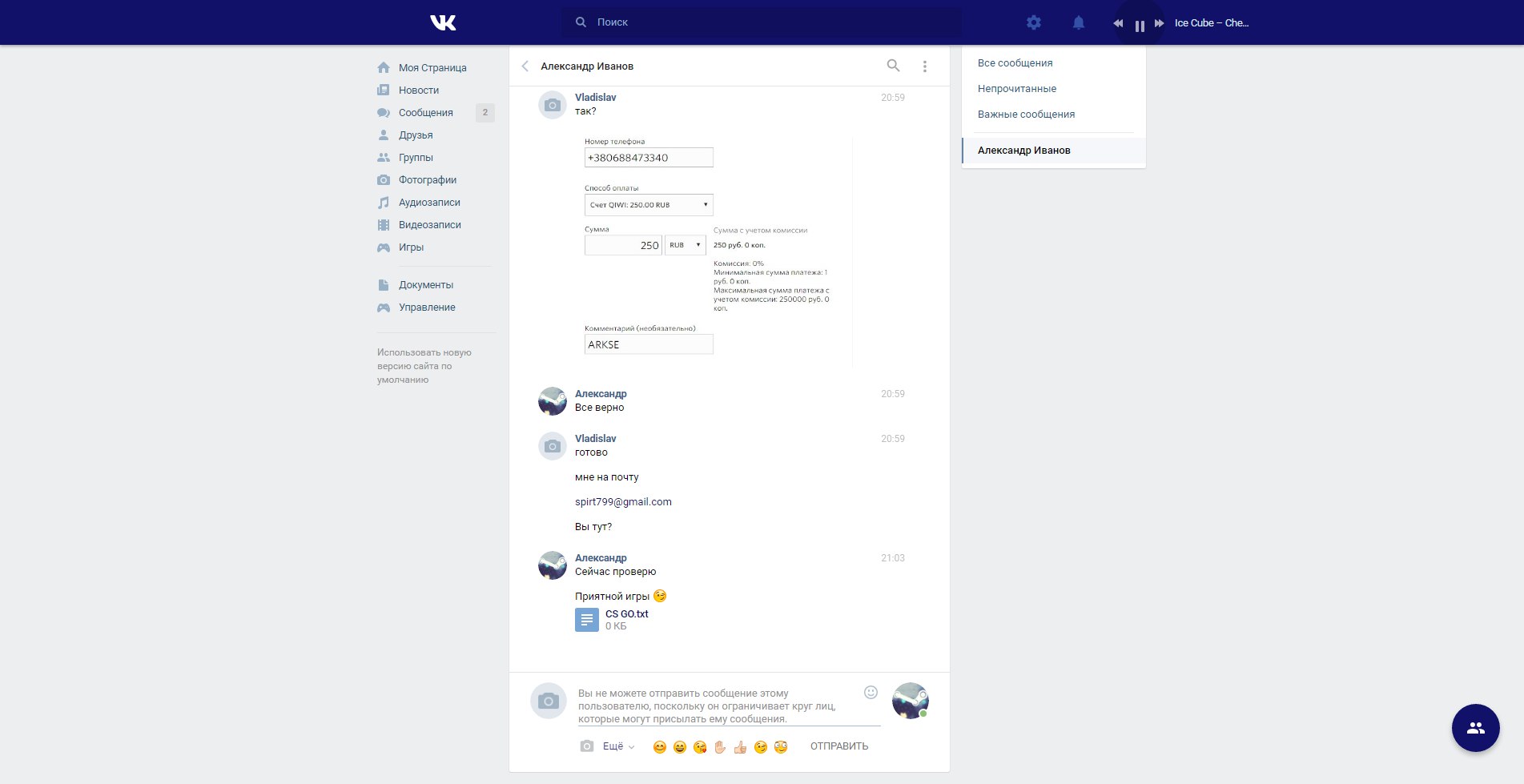Go back using the chevron arrow
Viewport: 1524px width, 784px height.
(x=525, y=66)
